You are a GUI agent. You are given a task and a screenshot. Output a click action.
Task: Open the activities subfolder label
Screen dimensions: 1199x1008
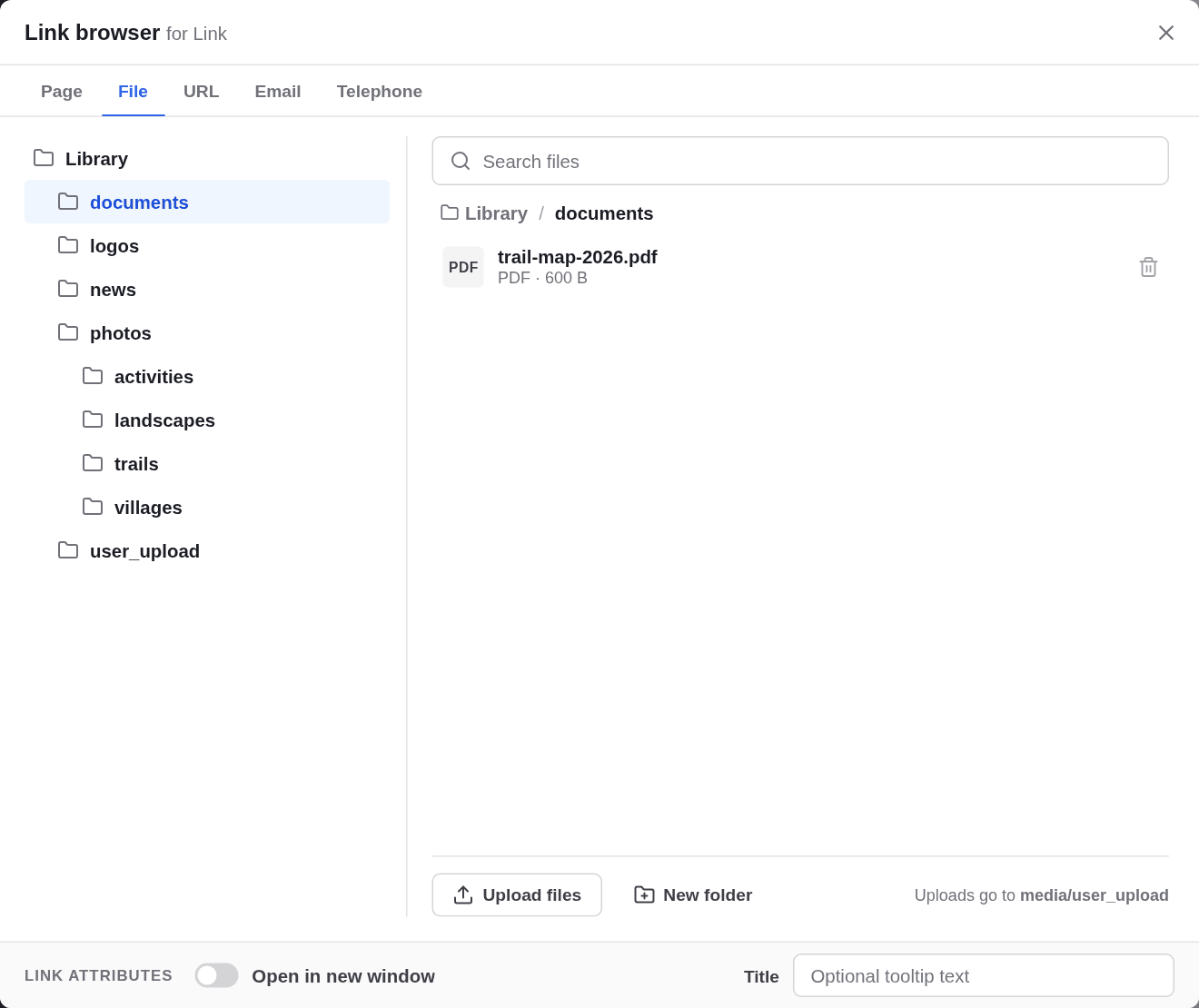click(x=154, y=377)
